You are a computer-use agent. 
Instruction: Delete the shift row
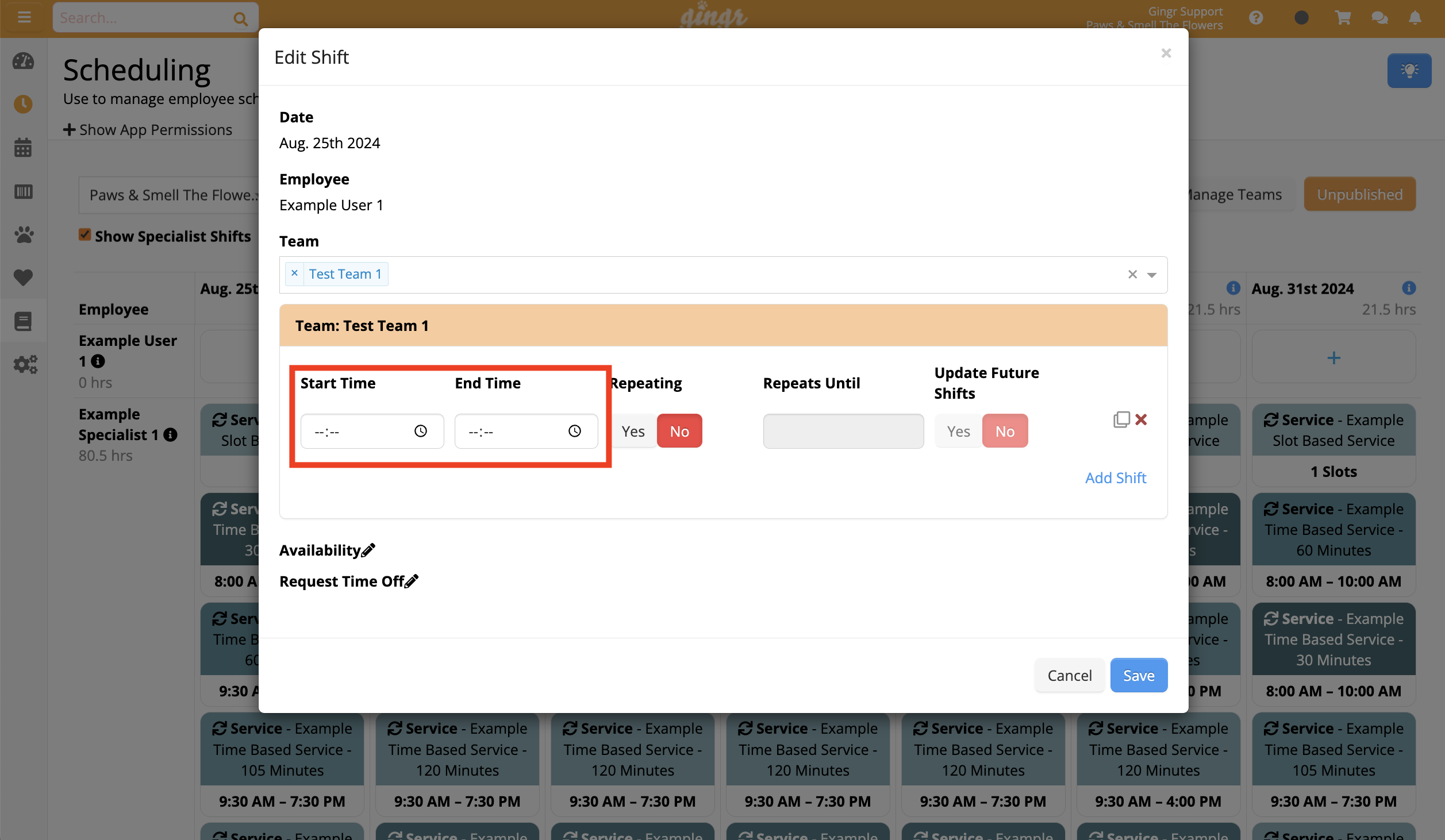(x=1142, y=420)
